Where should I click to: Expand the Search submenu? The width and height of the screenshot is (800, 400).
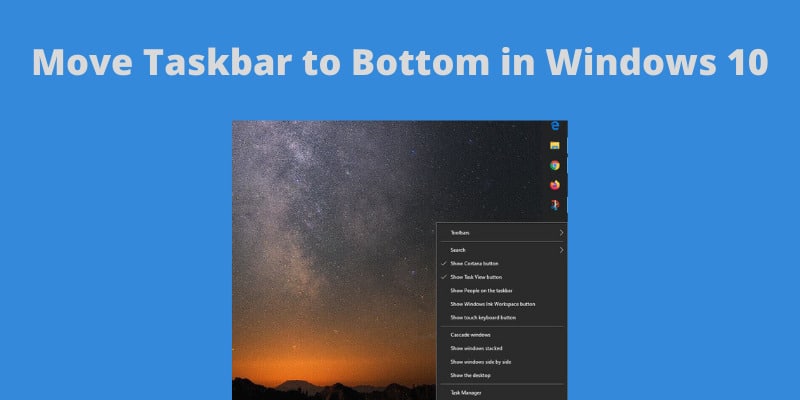click(502, 250)
